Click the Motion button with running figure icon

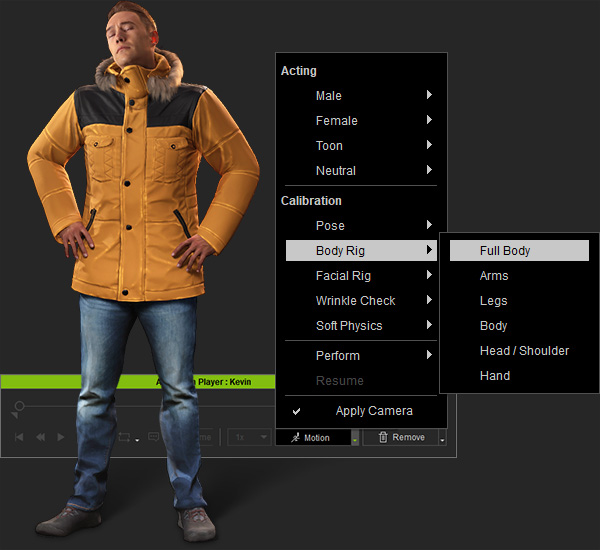(x=311, y=437)
